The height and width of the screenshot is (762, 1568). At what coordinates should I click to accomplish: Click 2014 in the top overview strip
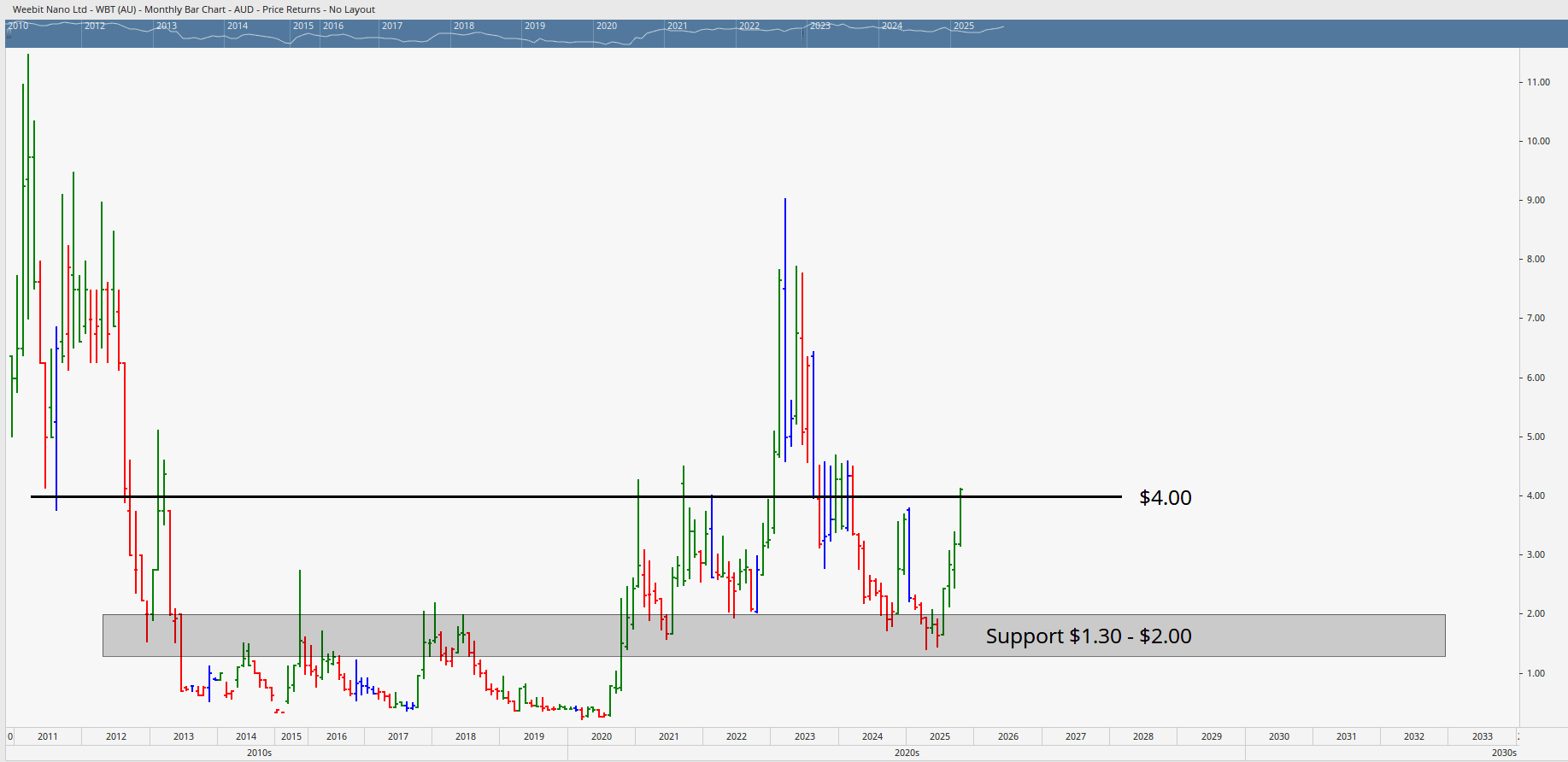coord(238,26)
